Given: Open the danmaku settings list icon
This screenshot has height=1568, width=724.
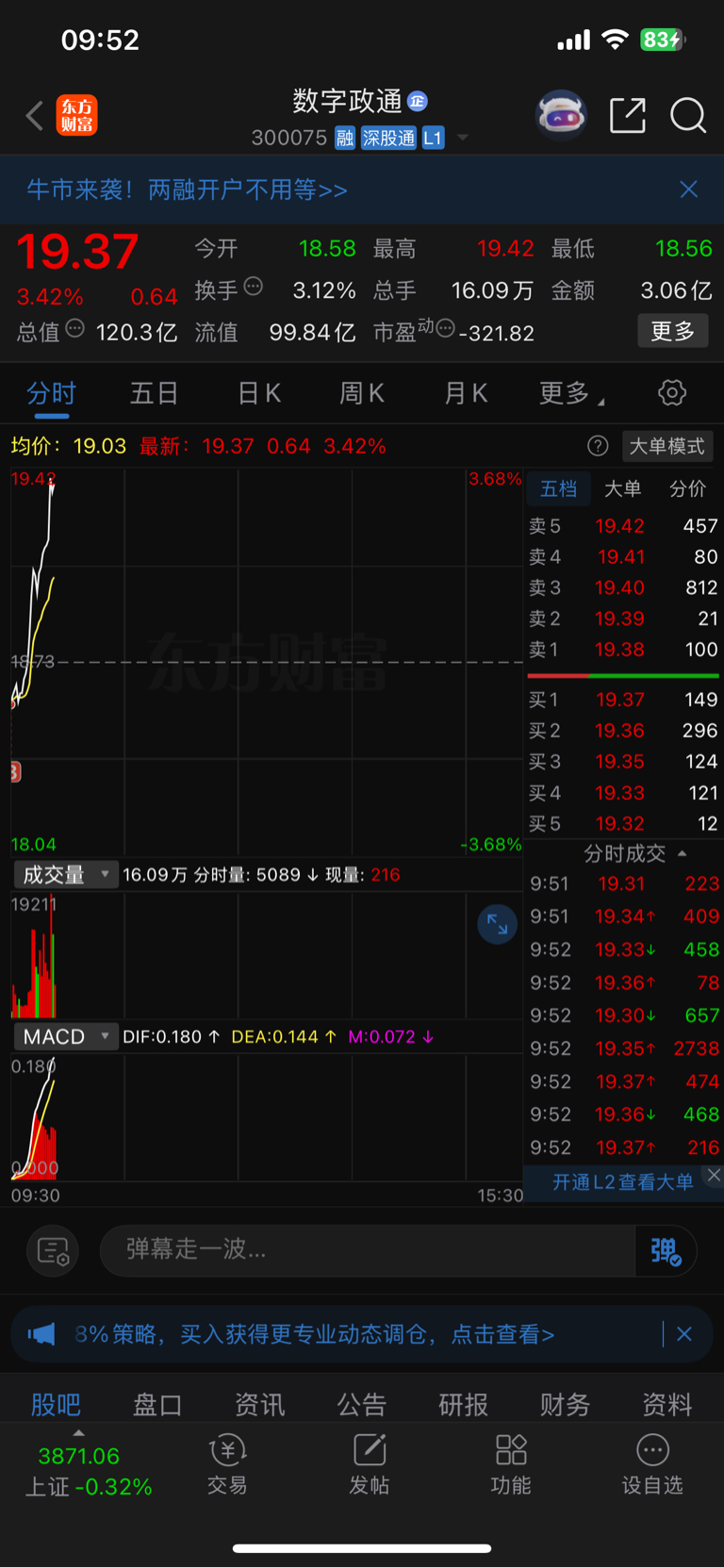Looking at the screenshot, I should [52, 1251].
